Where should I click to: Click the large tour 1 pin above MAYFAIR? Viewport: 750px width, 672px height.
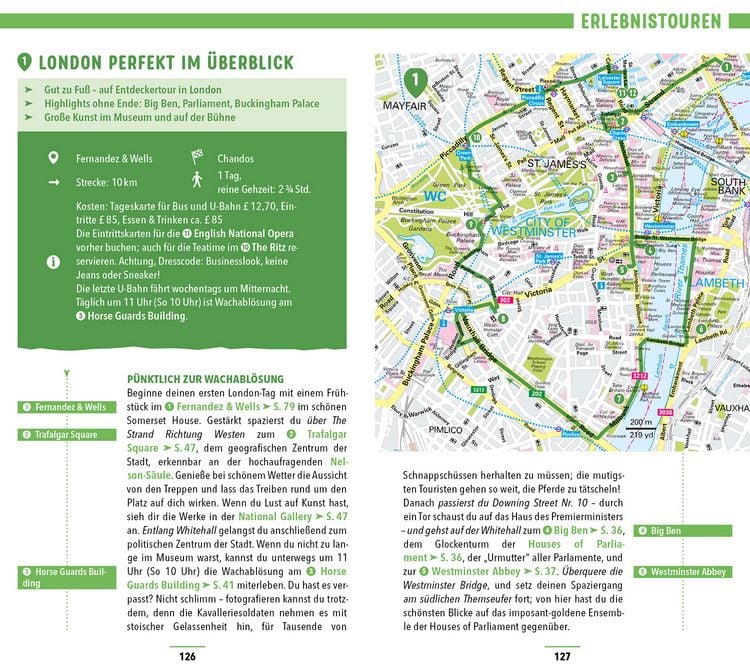415,82
